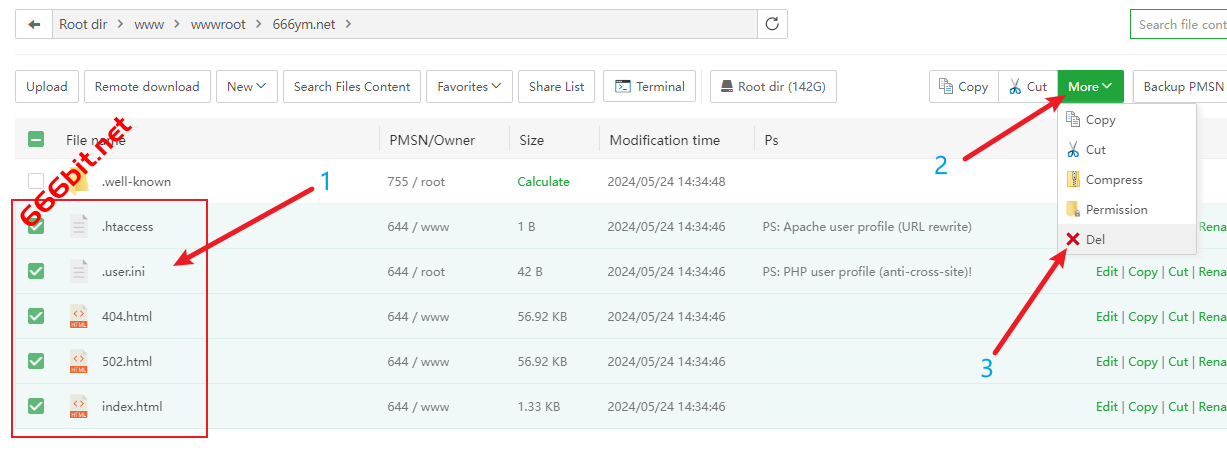Click the index.html file icon
The image size is (1227, 461).
pos(79,406)
